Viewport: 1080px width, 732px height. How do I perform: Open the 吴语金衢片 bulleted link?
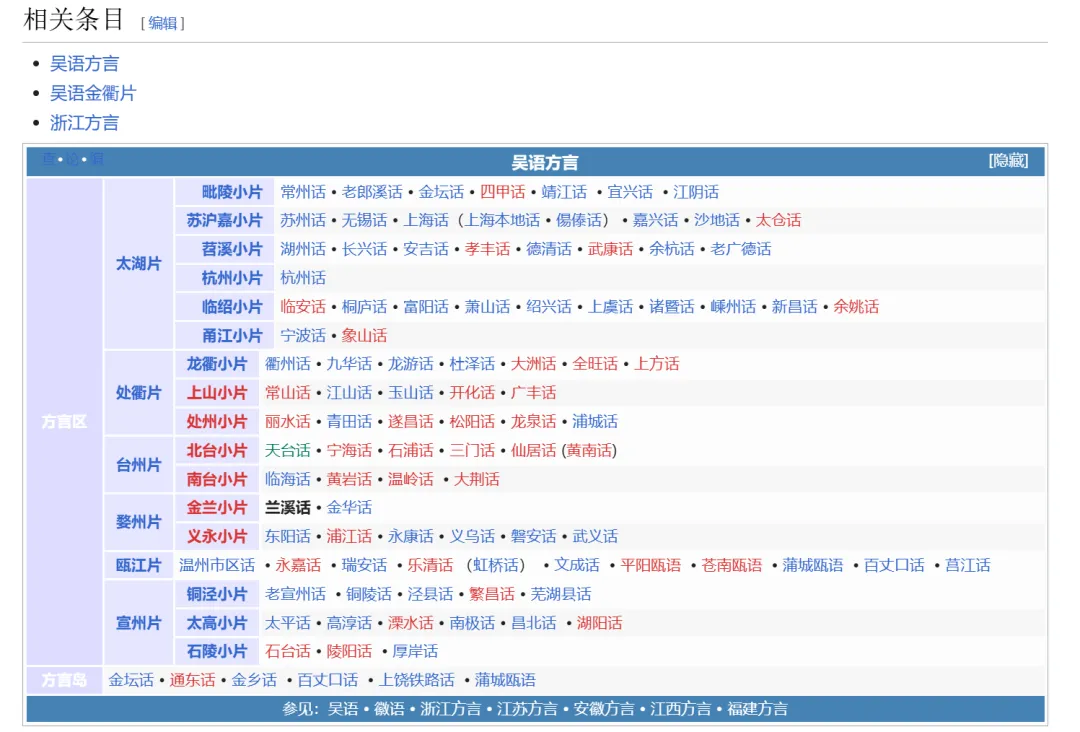pyautogui.click(x=93, y=94)
